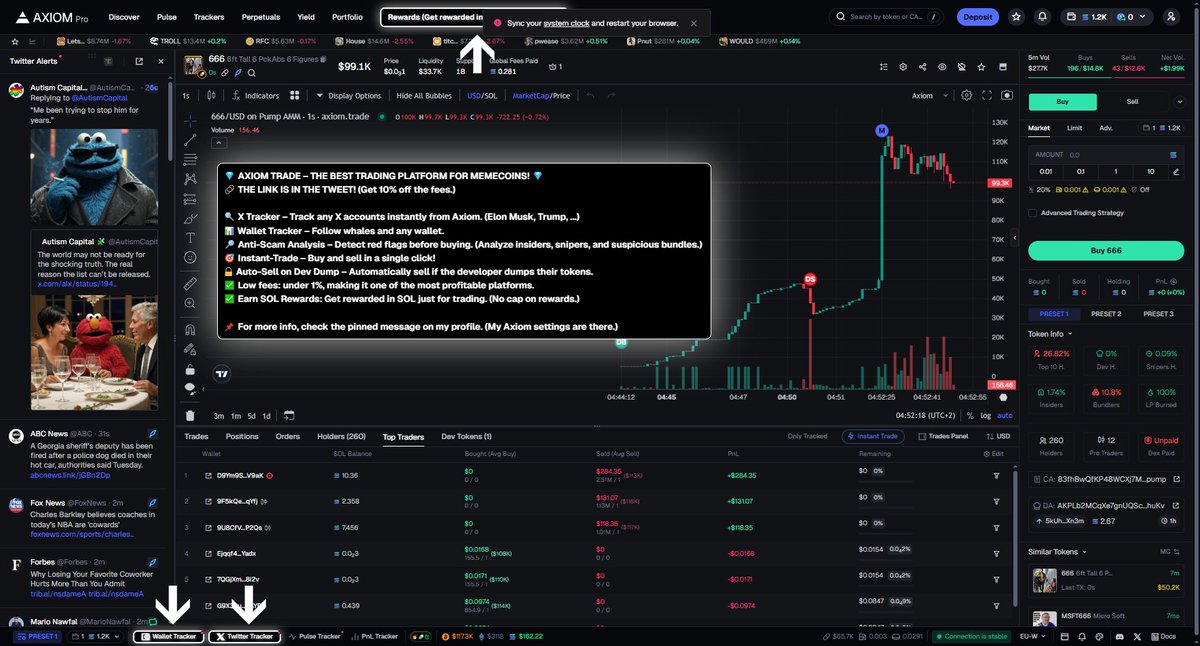This screenshot has width=1200, height=646.
Task: Open the Pulse page
Action: [x=167, y=17]
